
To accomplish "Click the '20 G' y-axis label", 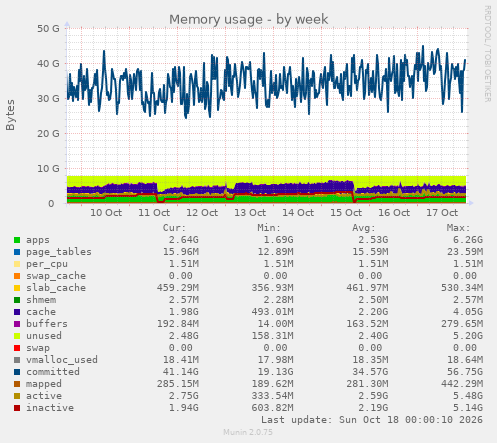I will click(48, 134).
